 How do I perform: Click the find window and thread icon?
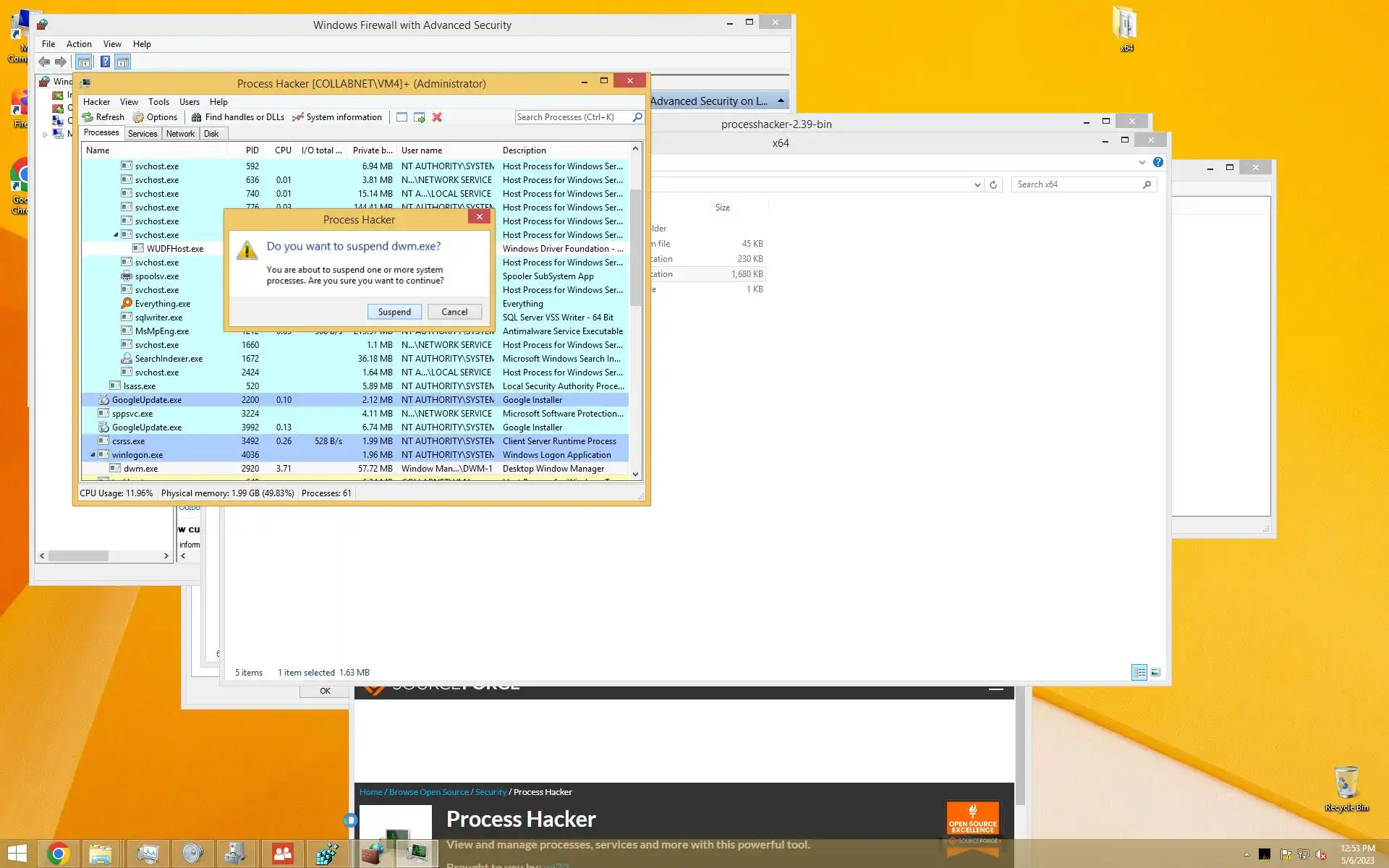pyautogui.click(x=419, y=117)
